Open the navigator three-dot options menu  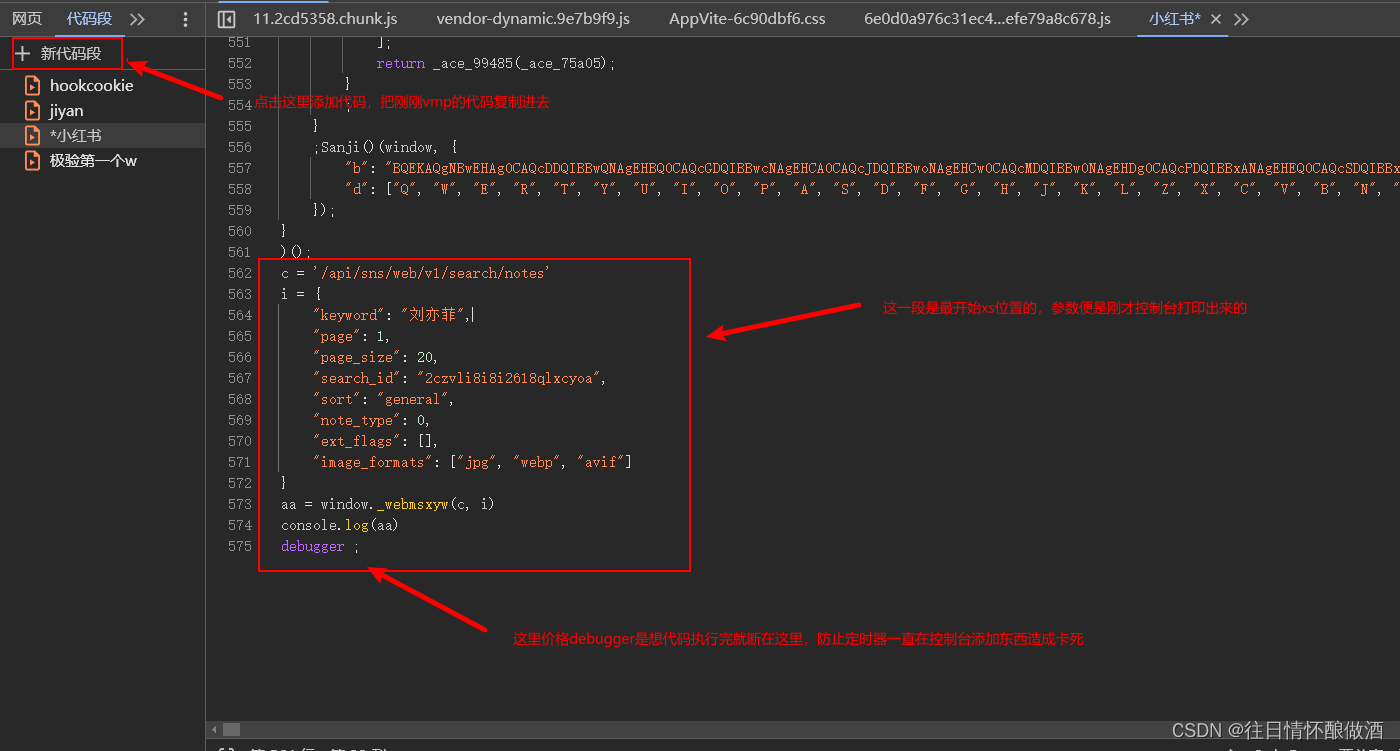[x=185, y=19]
